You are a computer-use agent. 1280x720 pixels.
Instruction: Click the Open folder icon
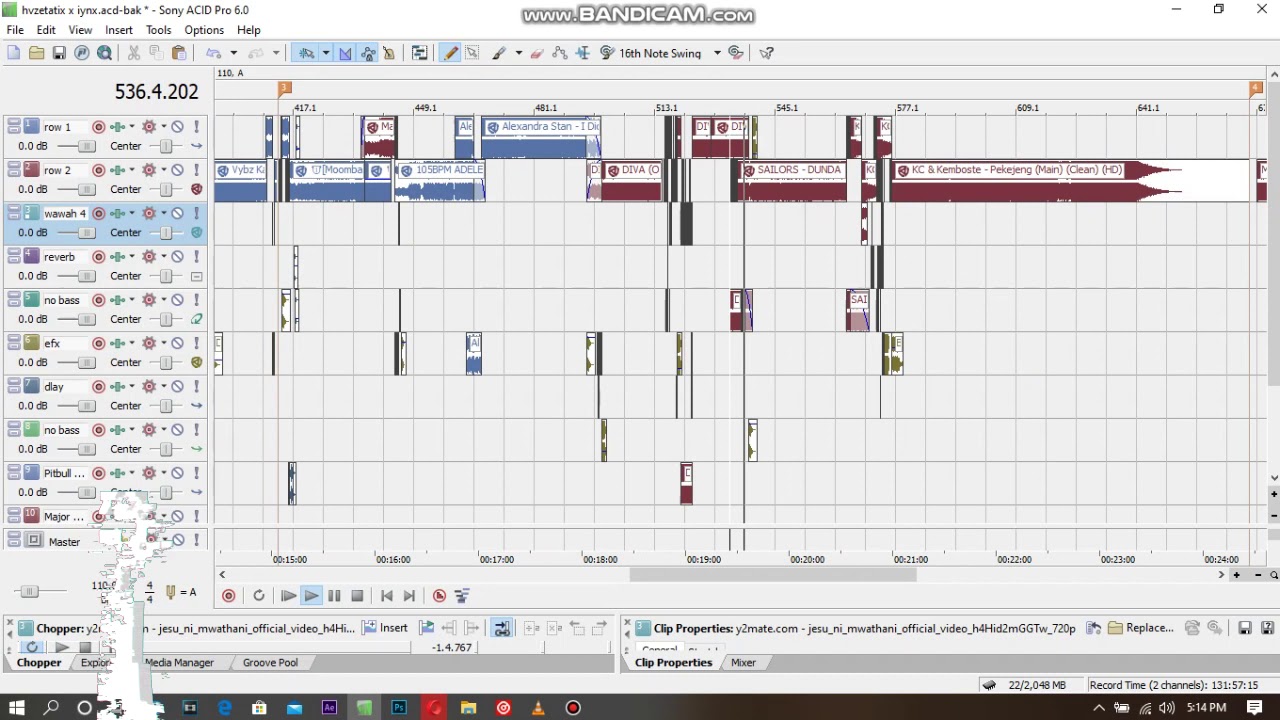pos(36,53)
